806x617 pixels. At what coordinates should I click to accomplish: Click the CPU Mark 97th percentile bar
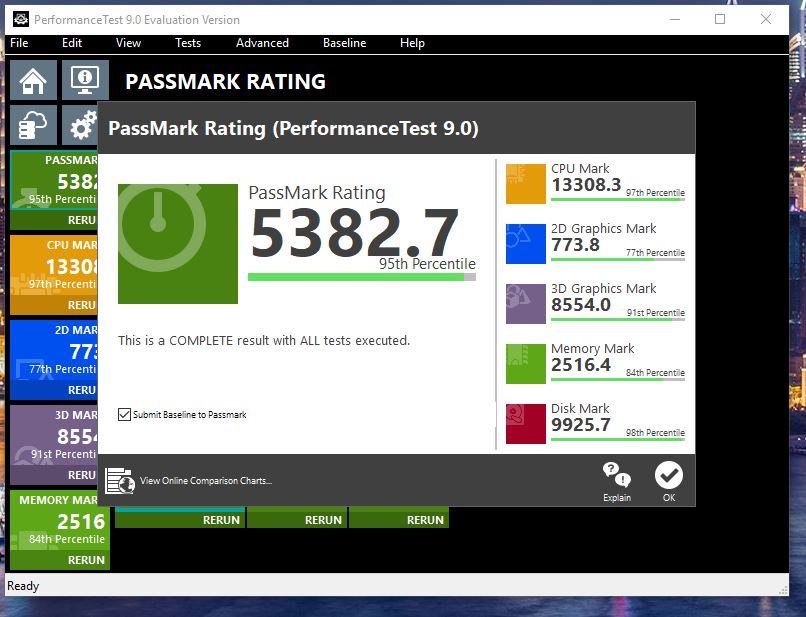tap(618, 199)
